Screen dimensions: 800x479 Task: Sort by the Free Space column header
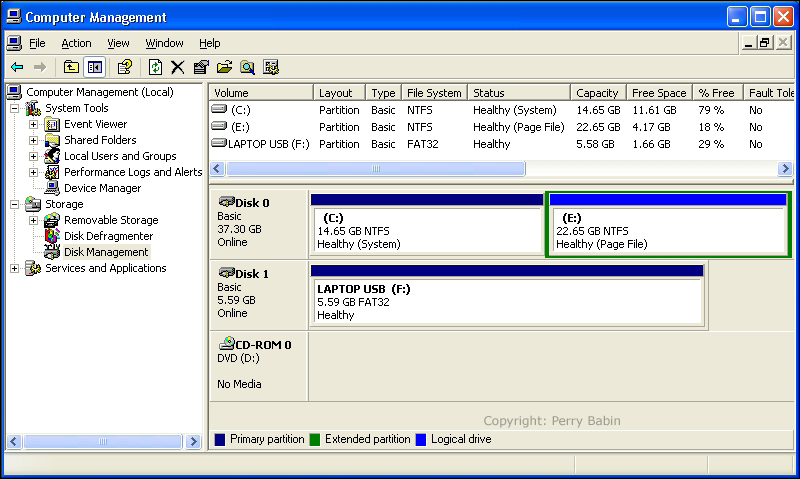pyautogui.click(x=659, y=93)
